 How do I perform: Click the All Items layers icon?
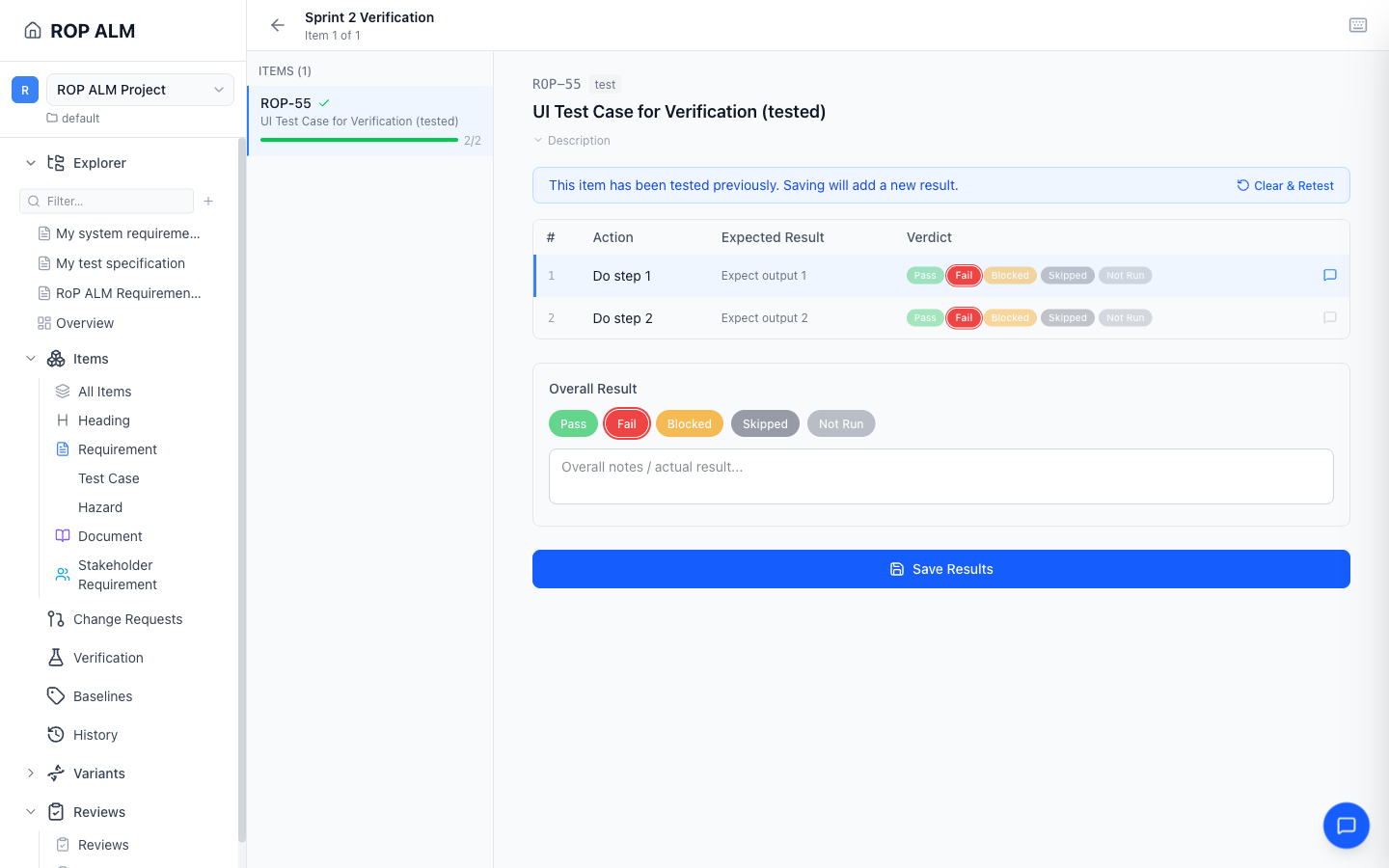point(63,392)
